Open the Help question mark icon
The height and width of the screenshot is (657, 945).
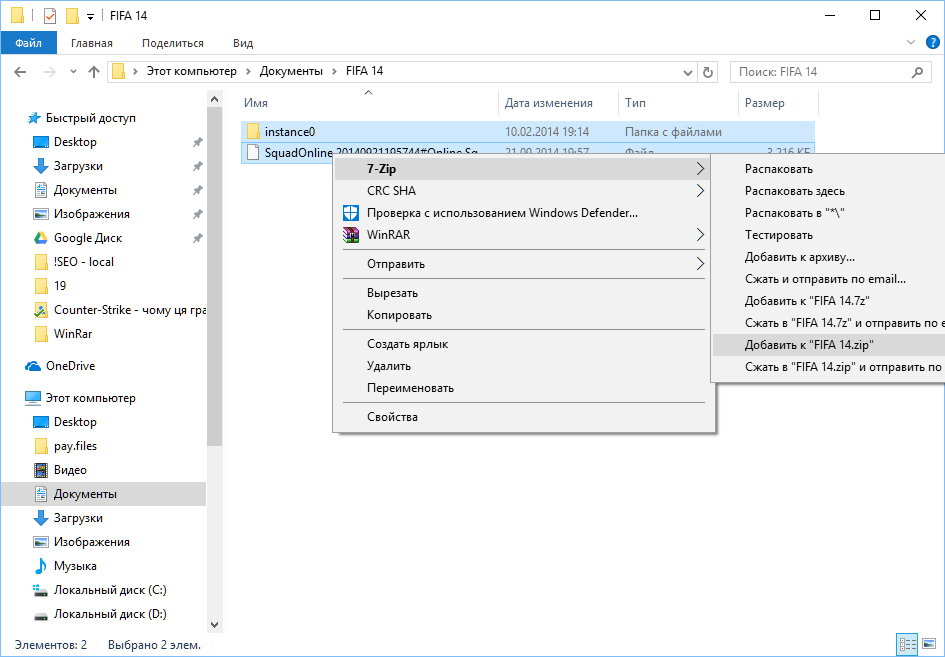932,42
